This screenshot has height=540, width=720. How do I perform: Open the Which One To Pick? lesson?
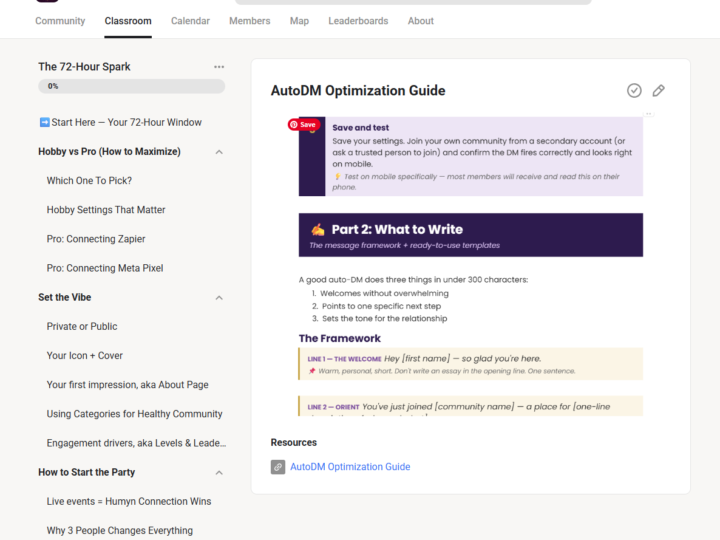(89, 180)
